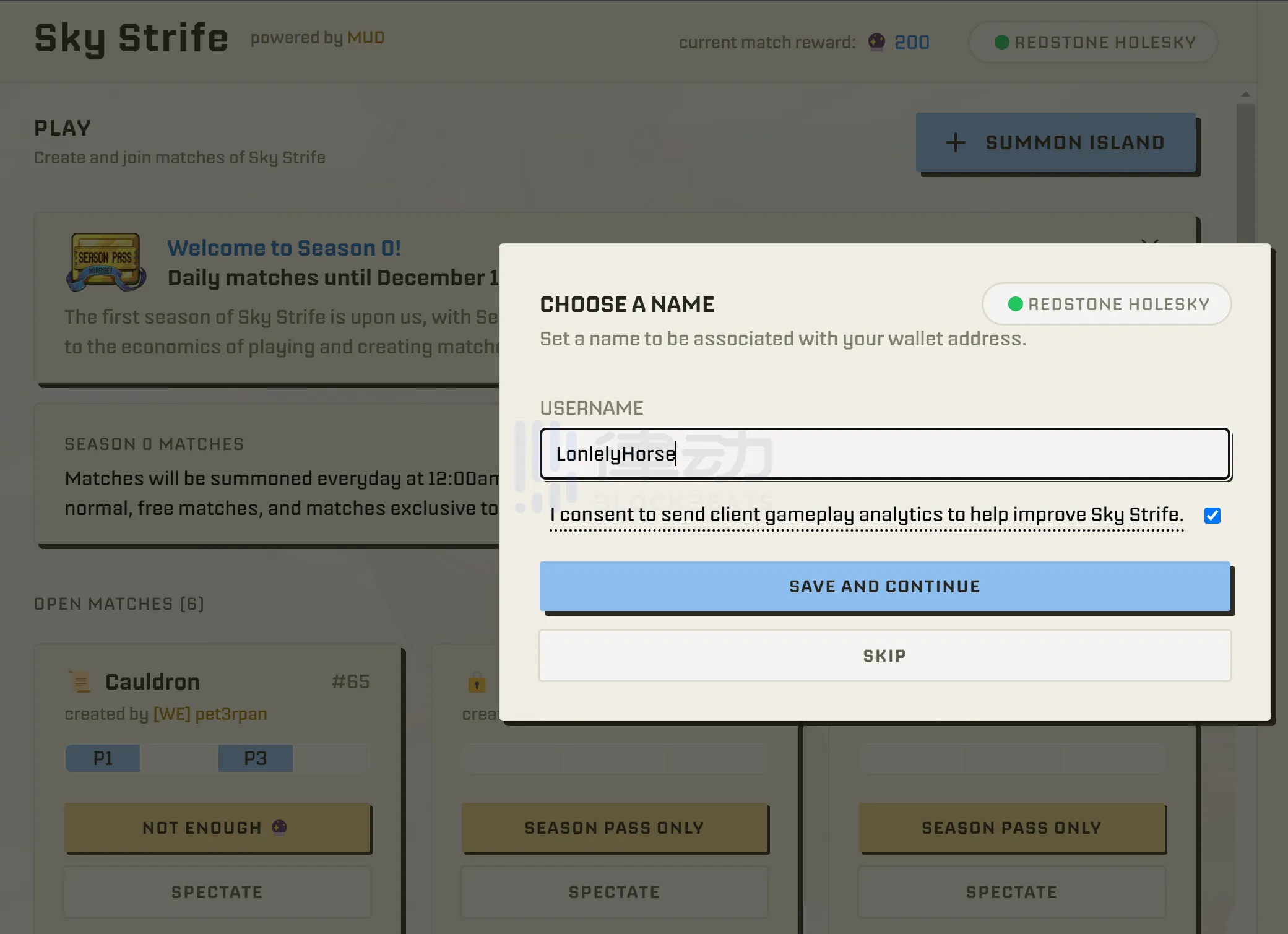Screen dimensions: 1288x934
Task: Open the header Redstone Holesky network selector
Action: pos(1092,42)
